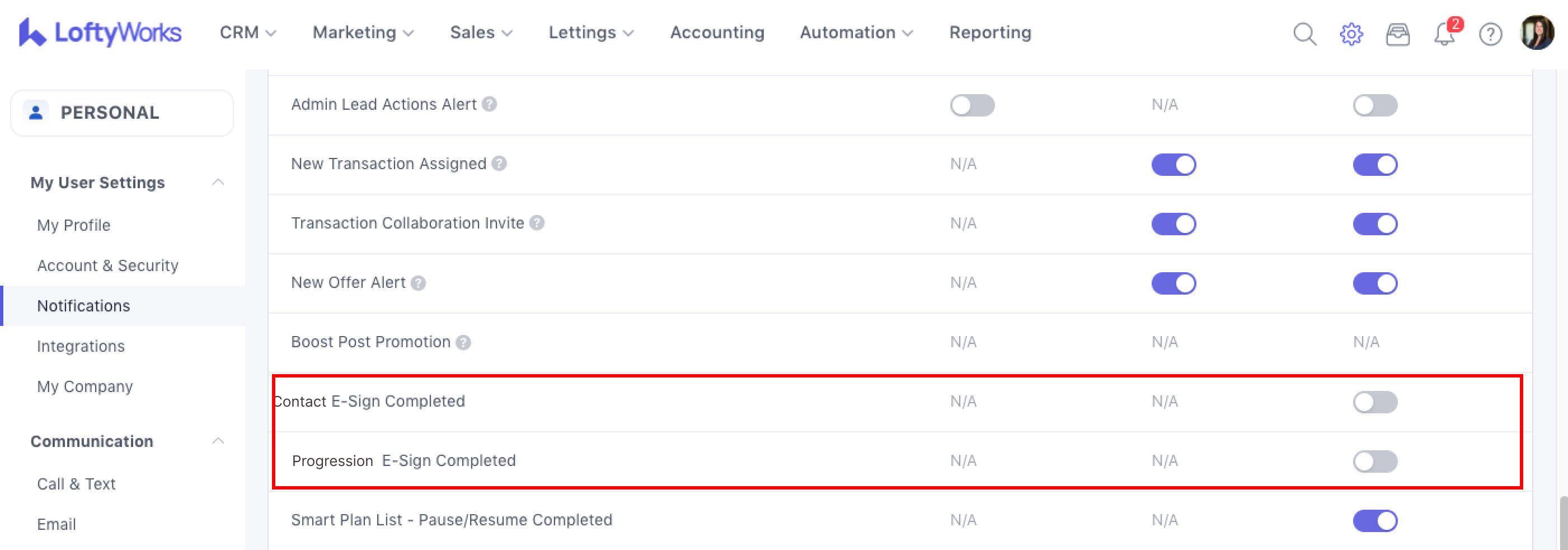Viewport: 1568px width, 550px height.
Task: Enable Progression E-Sign Completed toggle
Action: [x=1374, y=461]
